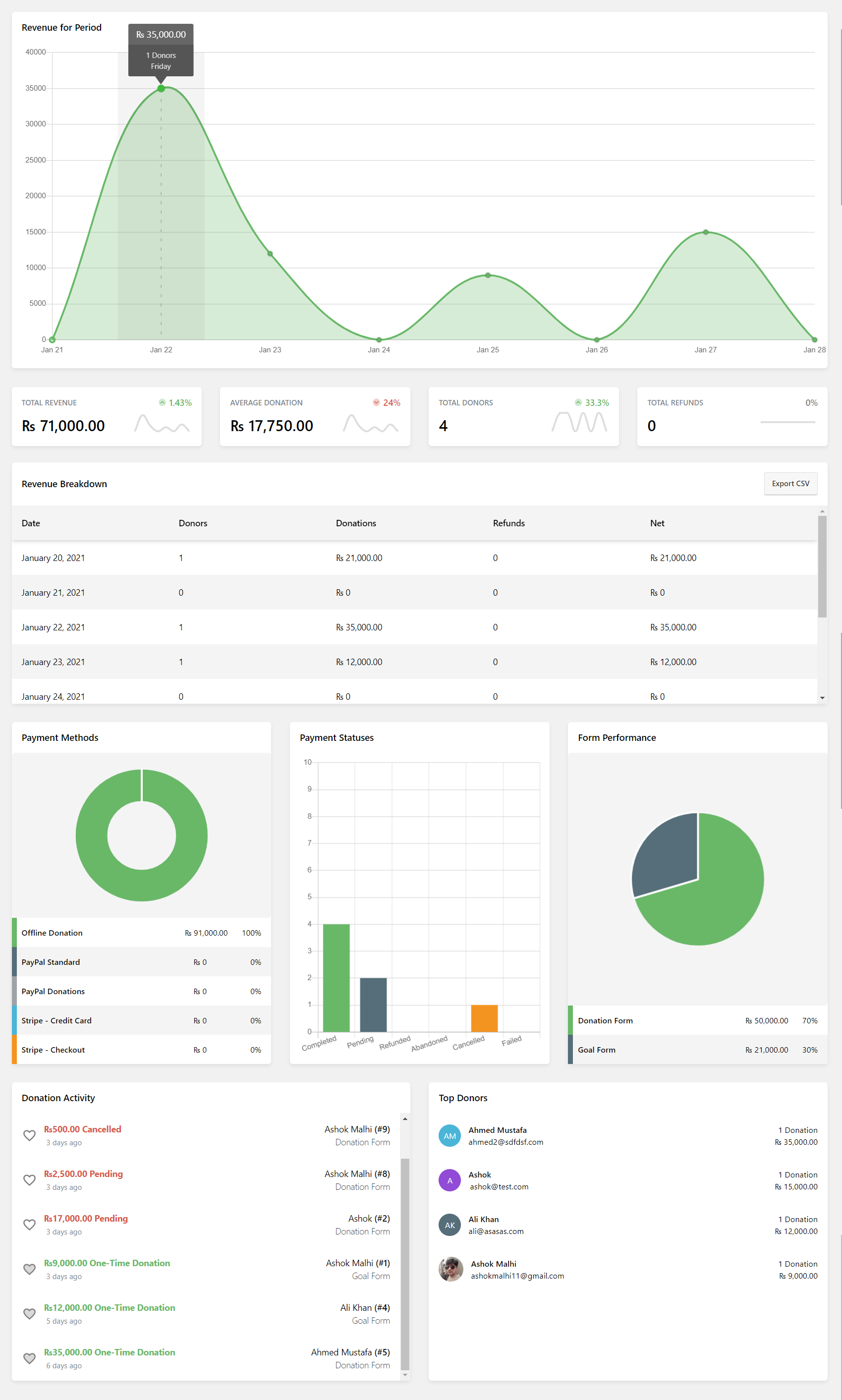842x1400 pixels.
Task: Click the heart icon beside Rs17,000.00 Pending
Action: pyautogui.click(x=30, y=1224)
